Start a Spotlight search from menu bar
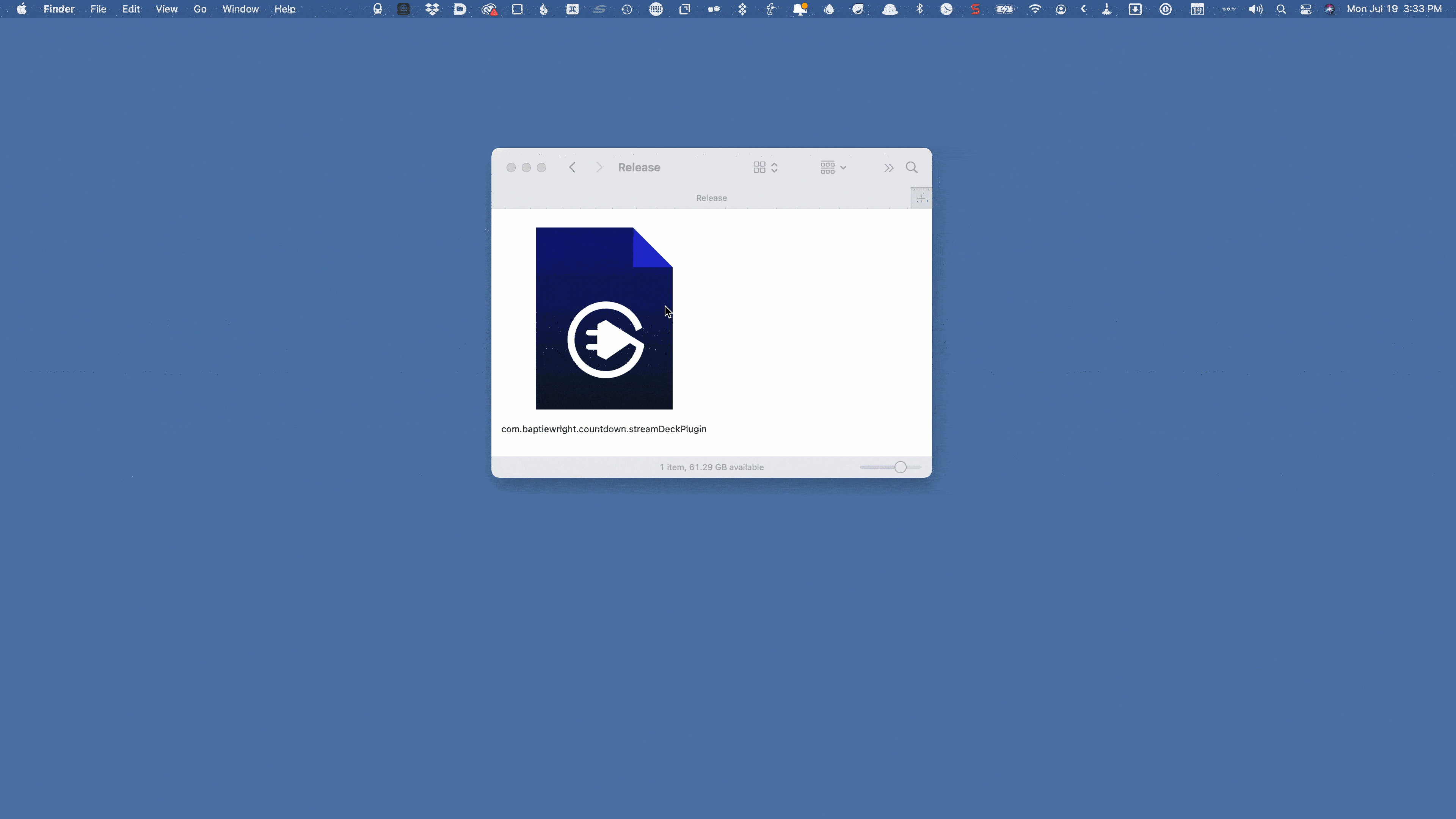 [1281, 9]
